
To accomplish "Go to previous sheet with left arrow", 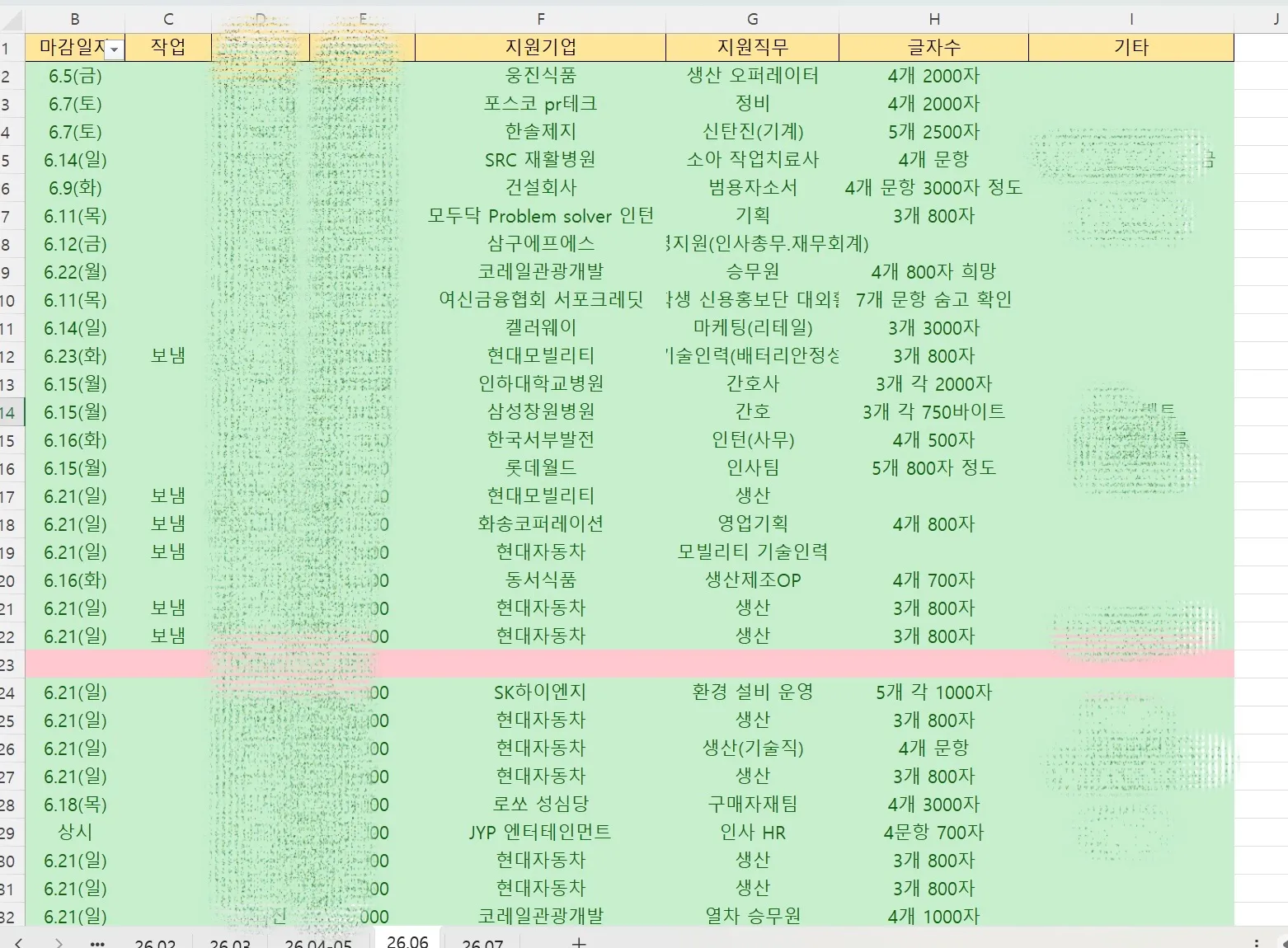I will [x=18, y=942].
